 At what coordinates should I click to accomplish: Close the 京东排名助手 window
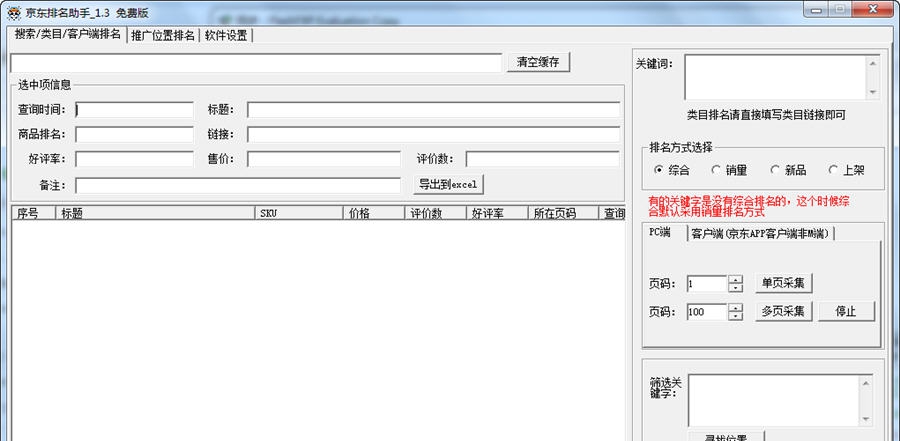point(873,9)
